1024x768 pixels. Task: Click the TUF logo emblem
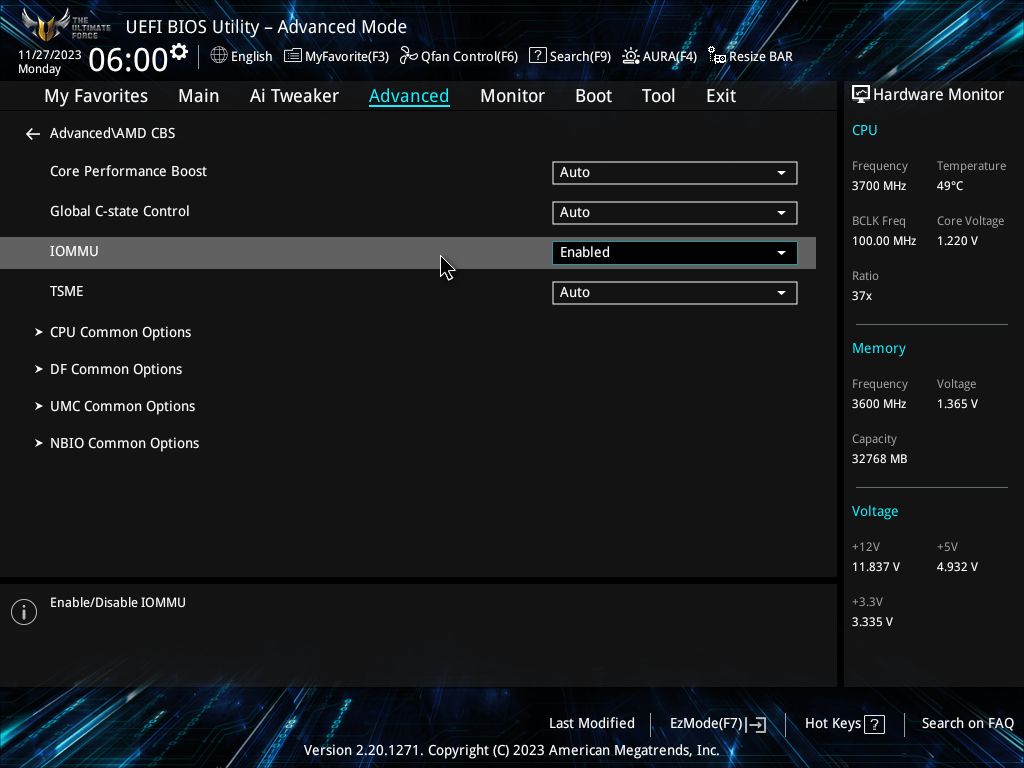pyautogui.click(x=46, y=25)
